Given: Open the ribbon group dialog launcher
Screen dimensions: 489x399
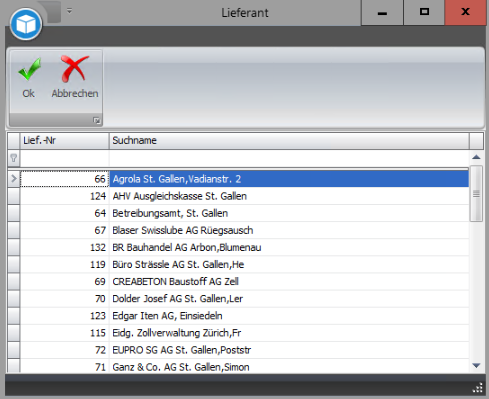Looking at the screenshot, I should 97,120.
